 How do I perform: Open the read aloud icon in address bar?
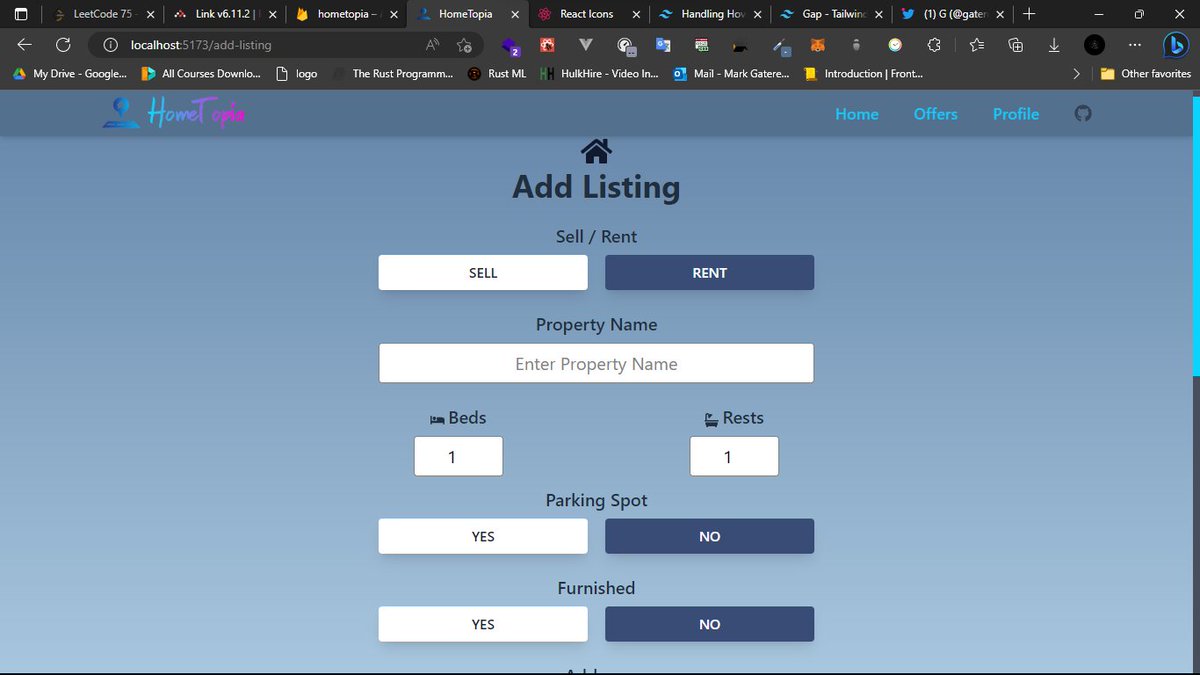tap(433, 45)
